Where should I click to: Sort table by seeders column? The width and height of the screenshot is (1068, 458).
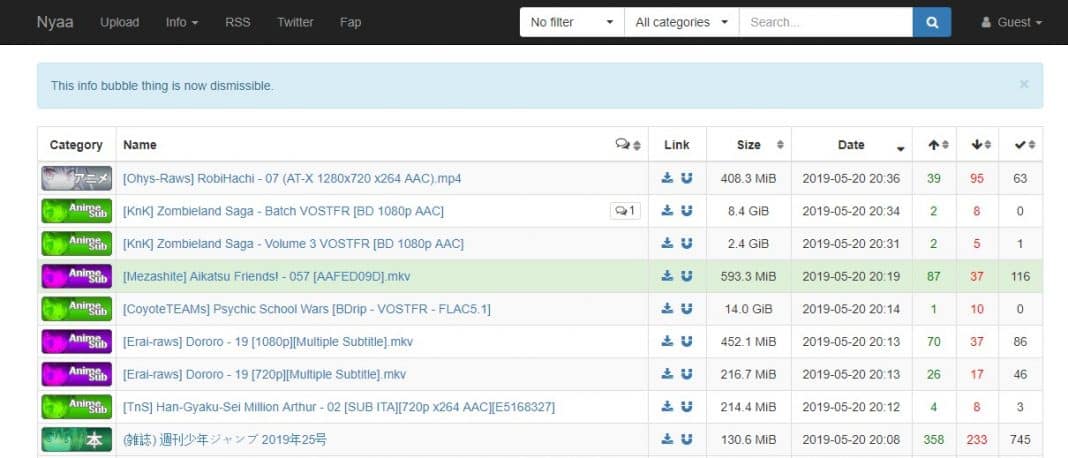(x=934, y=144)
